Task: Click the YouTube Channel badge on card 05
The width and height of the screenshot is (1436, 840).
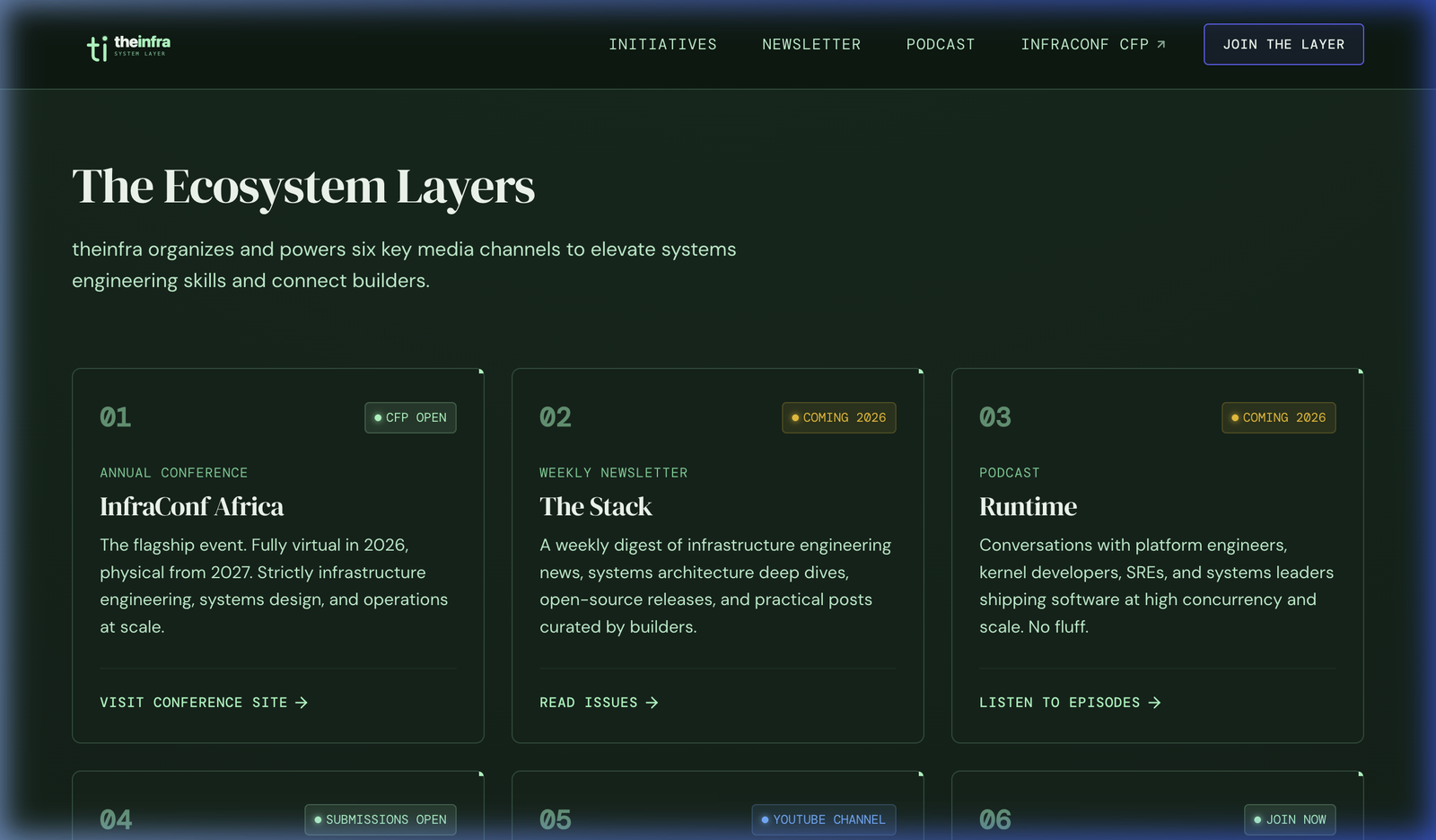Action: [824, 819]
